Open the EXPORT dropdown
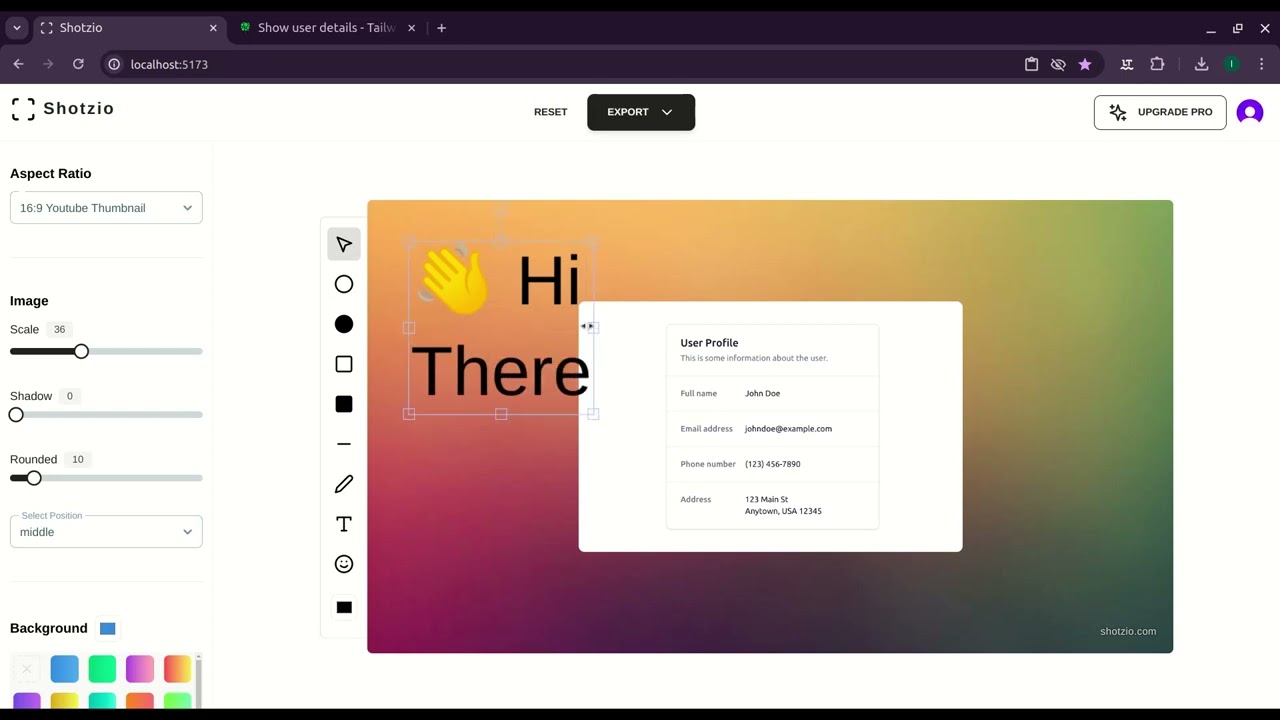 point(641,112)
